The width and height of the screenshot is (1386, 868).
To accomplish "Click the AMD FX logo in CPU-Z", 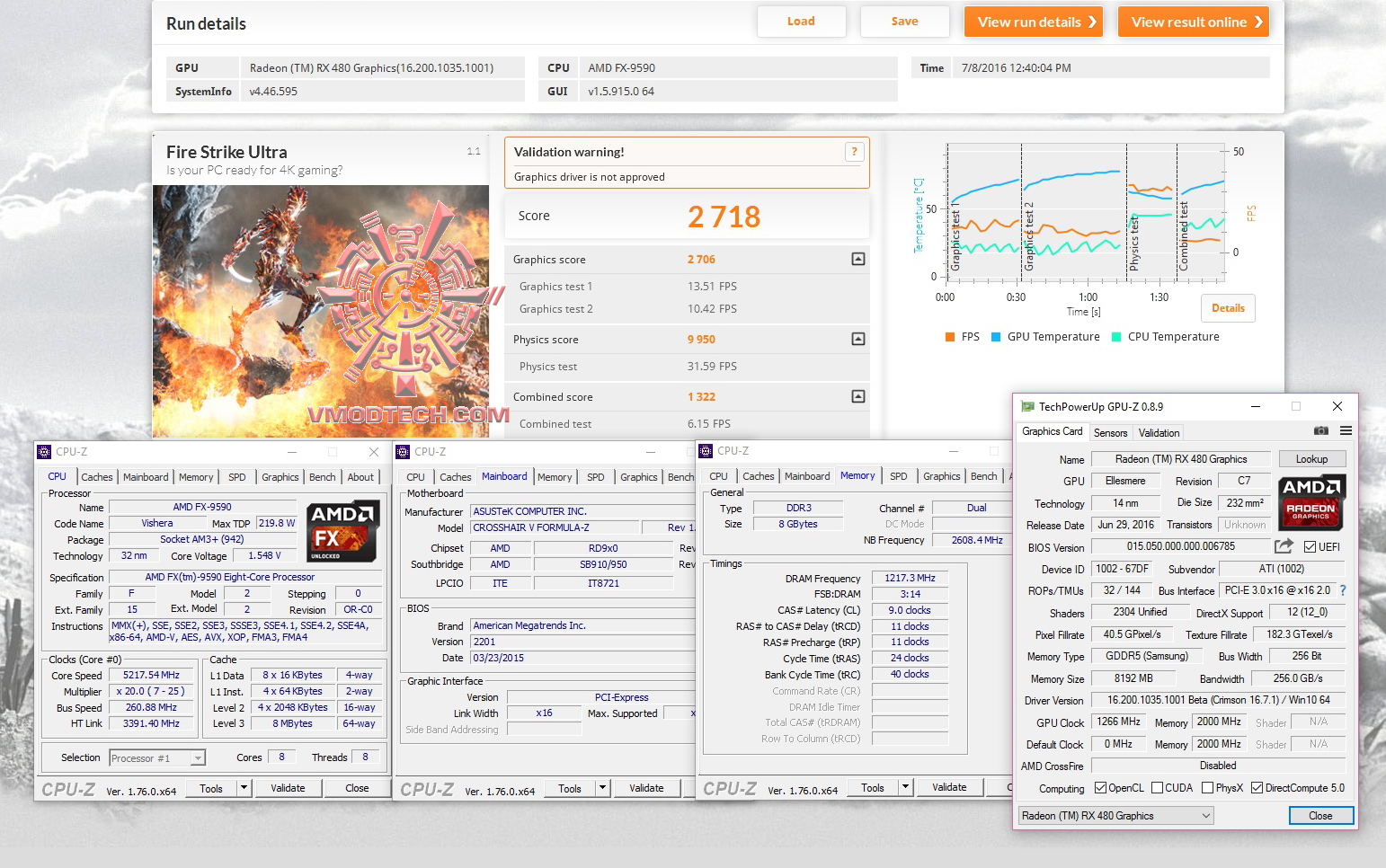I will [x=342, y=532].
